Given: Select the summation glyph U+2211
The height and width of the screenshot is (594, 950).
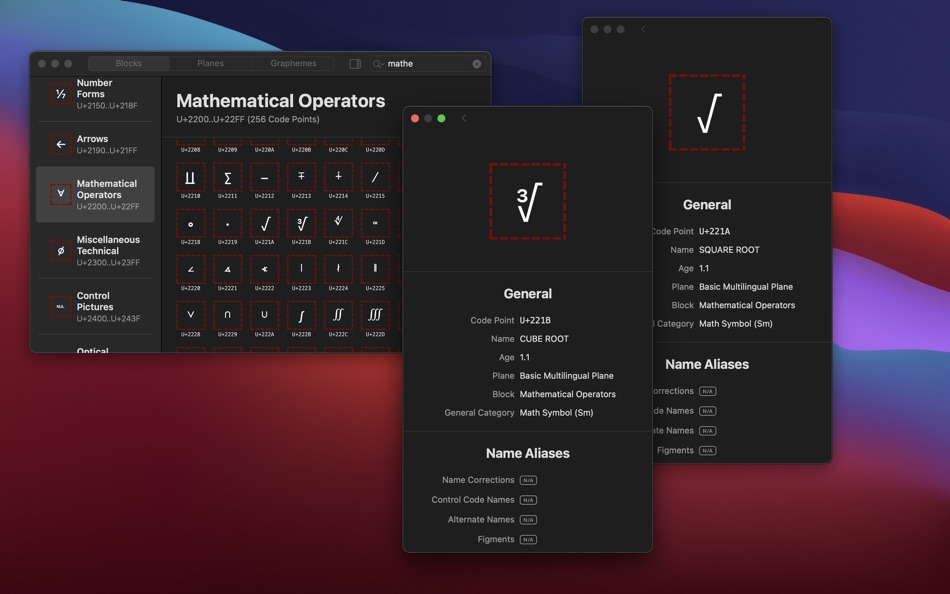Looking at the screenshot, I should [x=227, y=178].
